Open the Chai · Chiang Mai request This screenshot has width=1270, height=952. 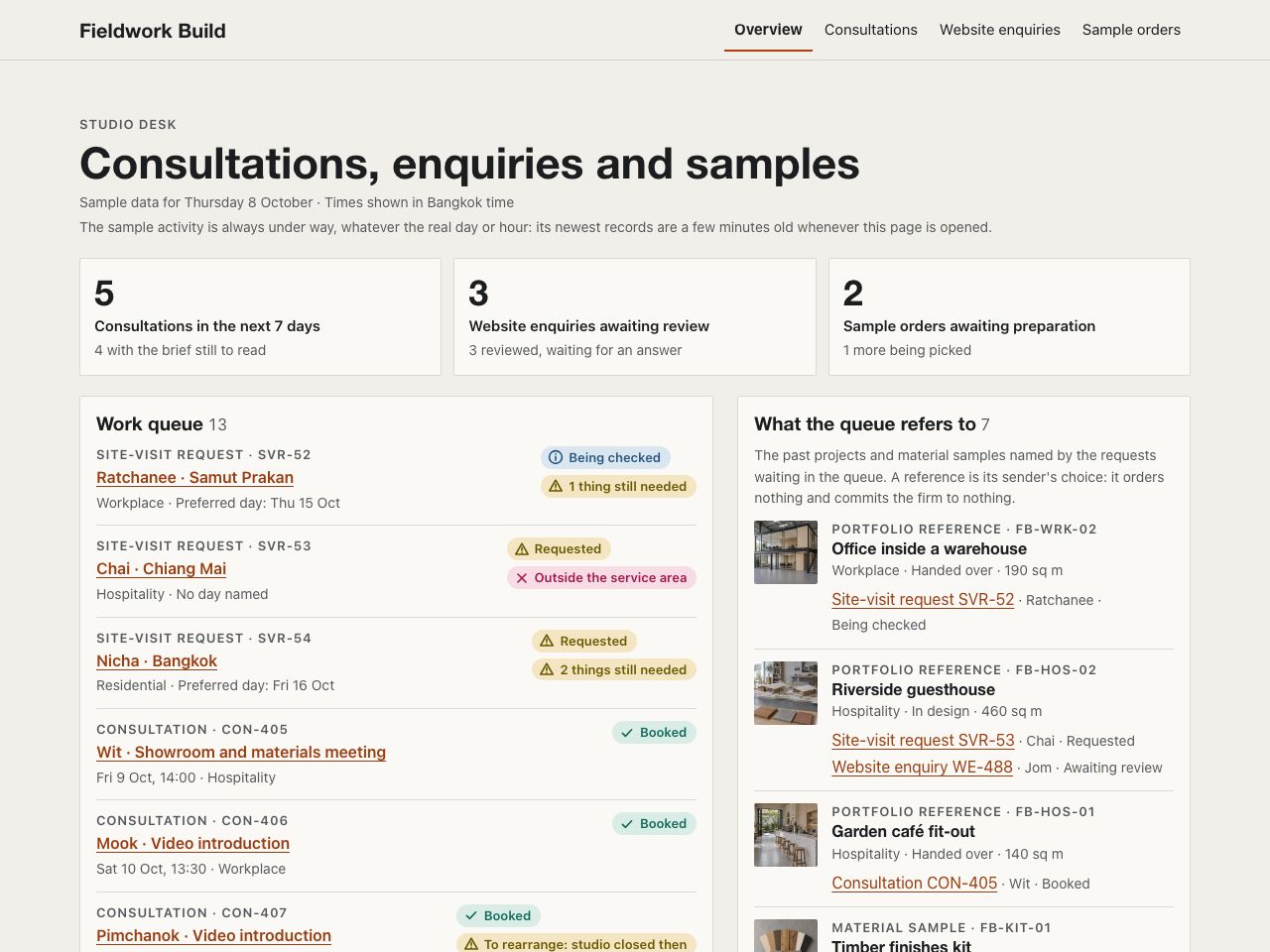[161, 568]
